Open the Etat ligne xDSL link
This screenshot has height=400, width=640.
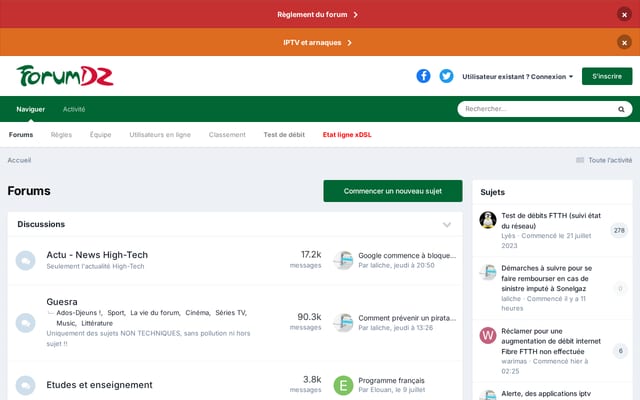(347, 135)
